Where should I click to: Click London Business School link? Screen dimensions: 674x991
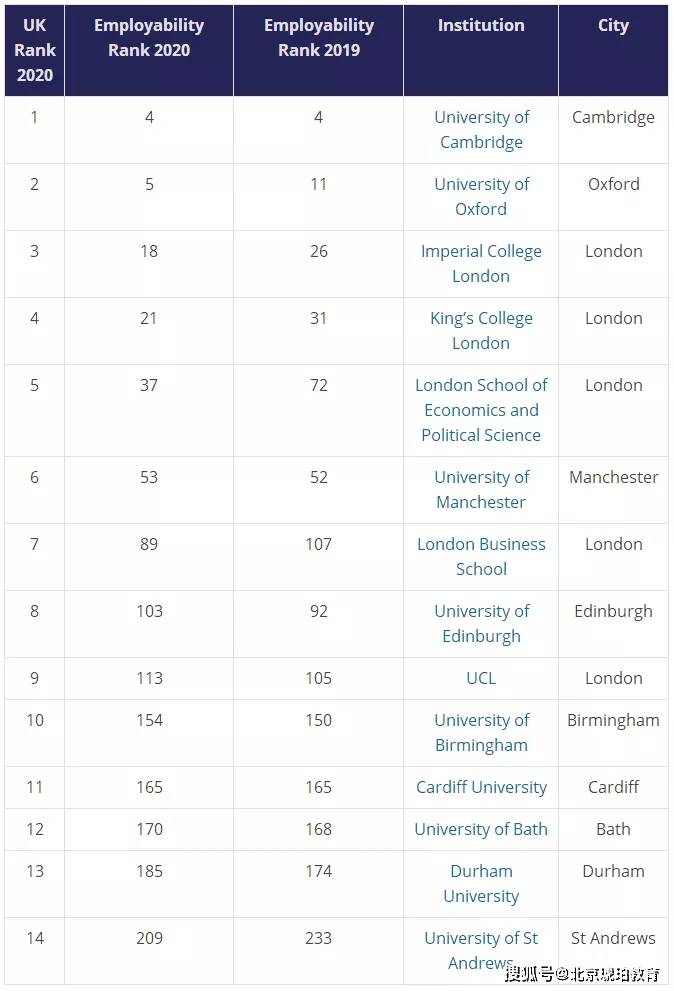click(481, 557)
